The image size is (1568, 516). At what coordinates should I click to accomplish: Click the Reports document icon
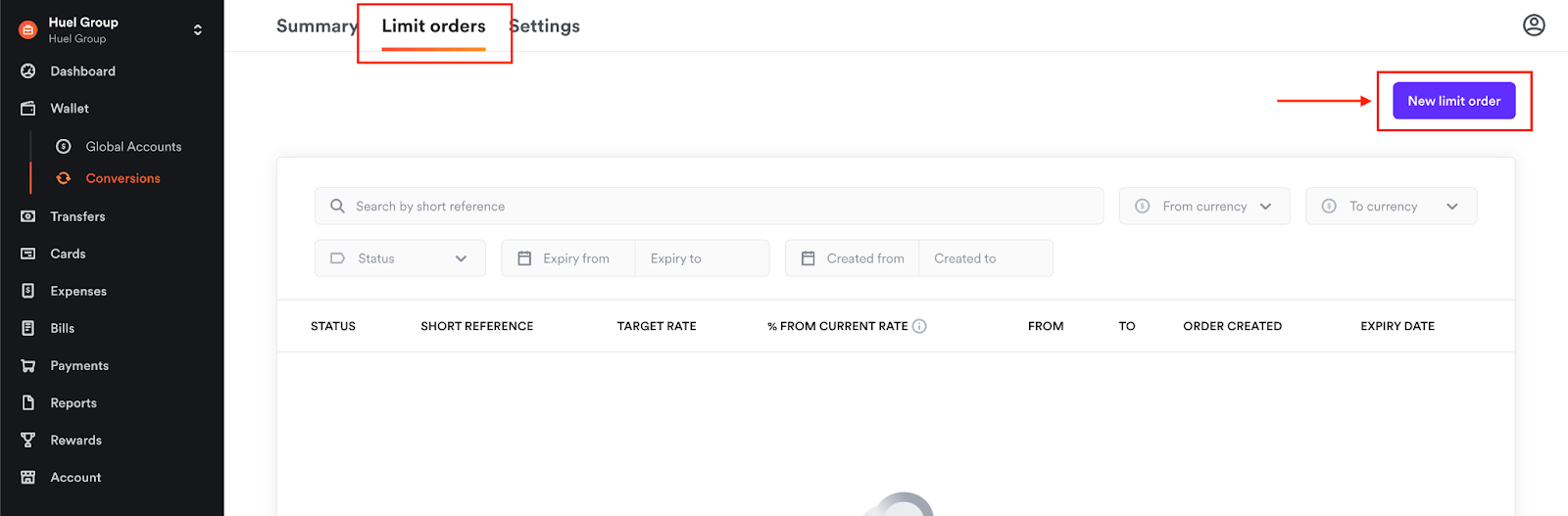click(28, 402)
